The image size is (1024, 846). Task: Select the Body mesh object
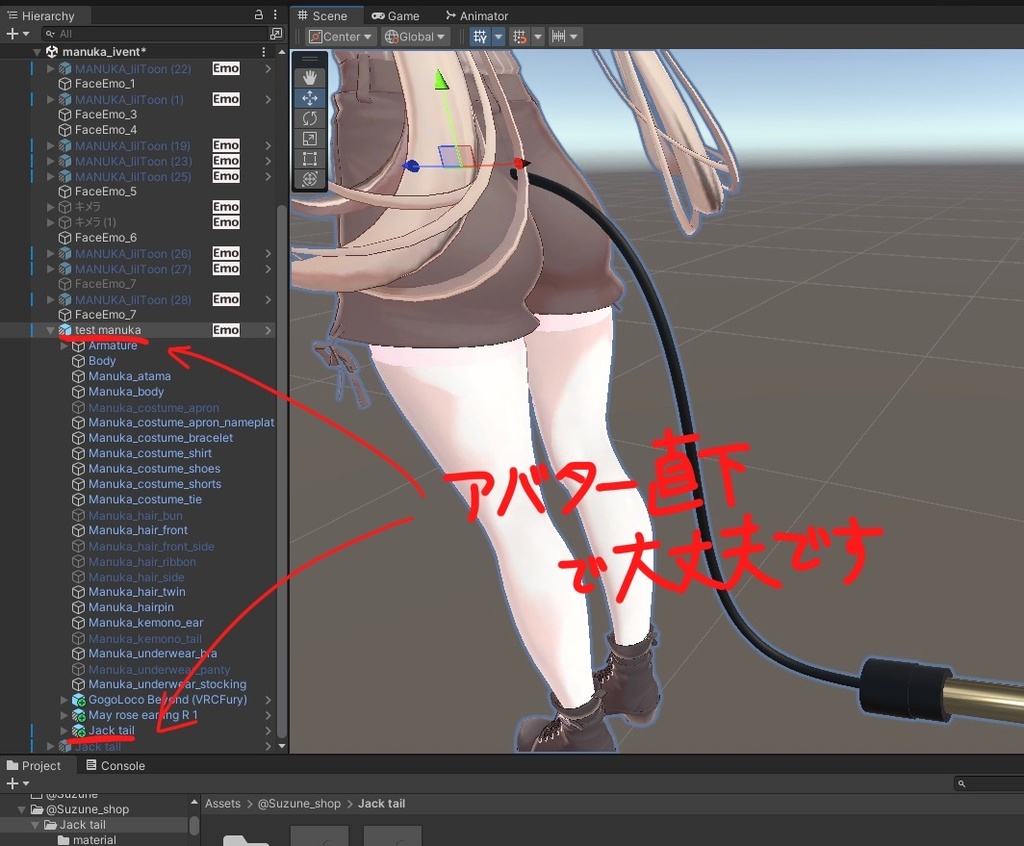pos(102,361)
